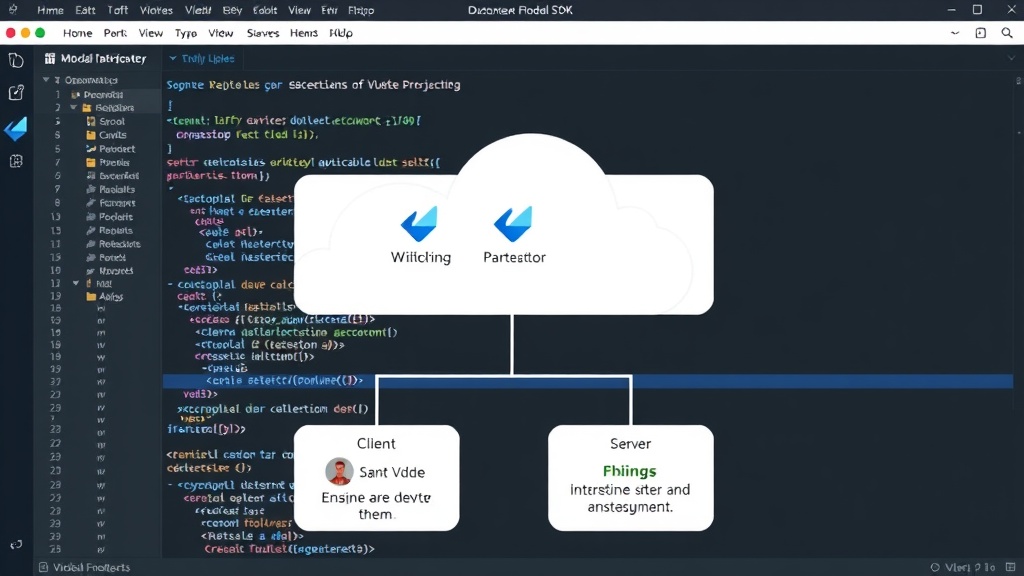Open the Vledi menu

click(x=198, y=10)
